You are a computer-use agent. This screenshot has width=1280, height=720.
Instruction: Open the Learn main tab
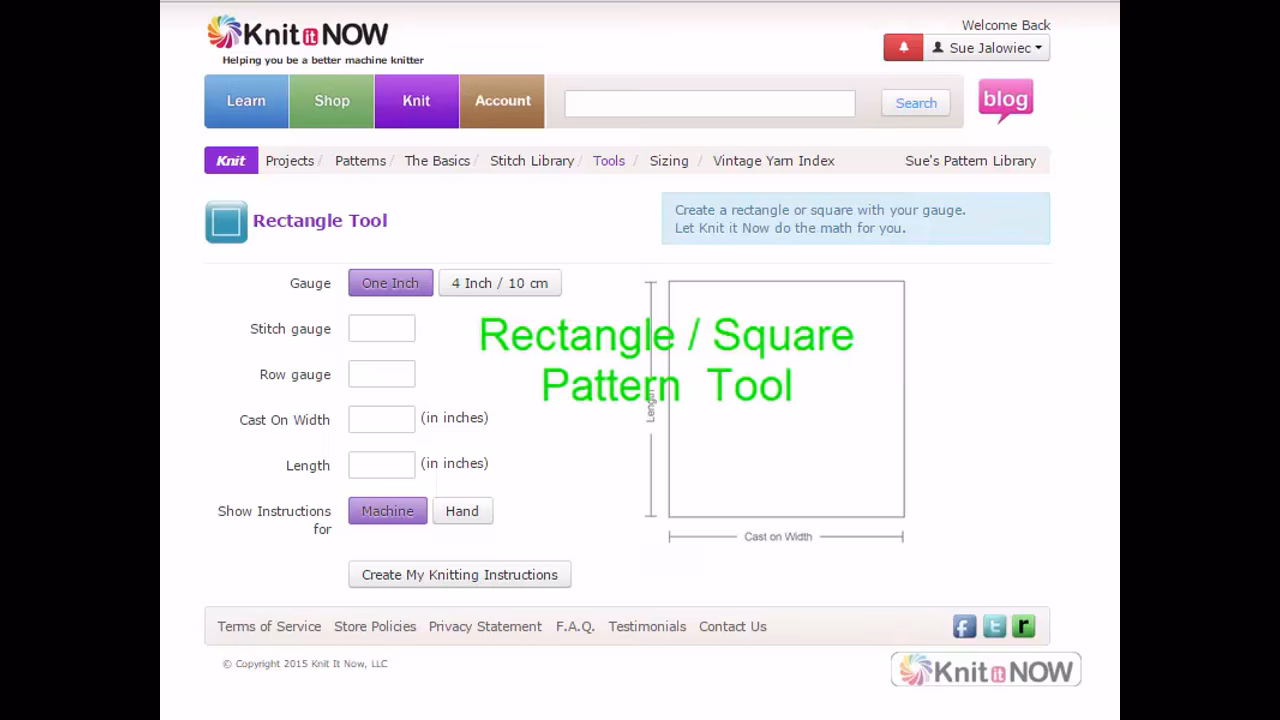(246, 101)
